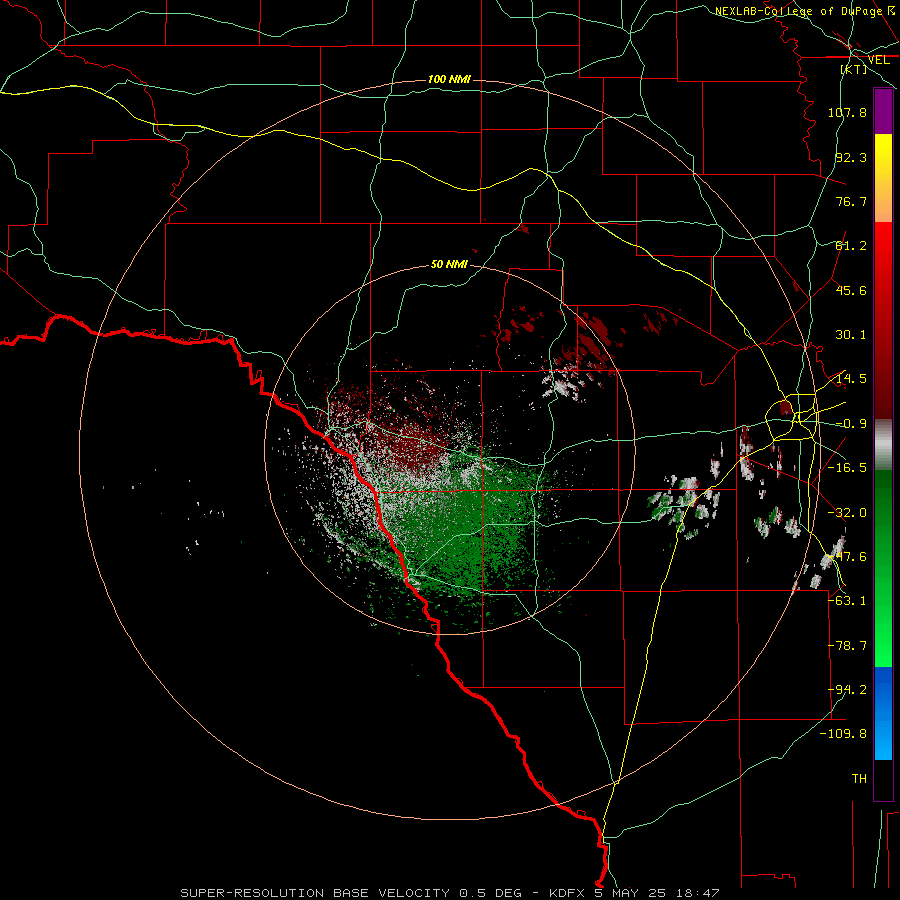Image resolution: width=900 pixels, height=900 pixels.
Task: Click the -109.8 velocity scale value
Action: [843, 734]
